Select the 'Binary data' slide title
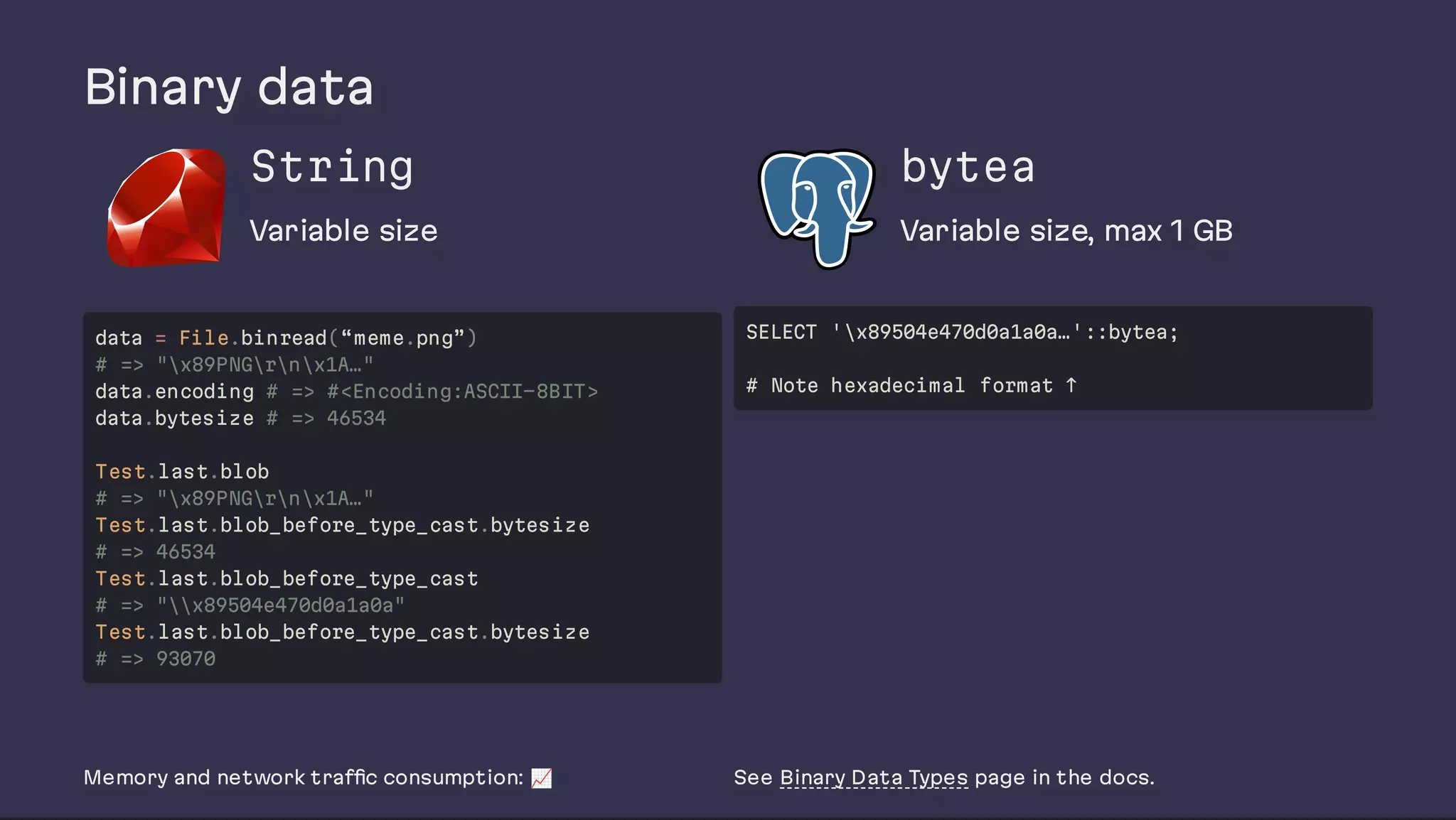Screen dimensions: 1456x820 (229, 87)
